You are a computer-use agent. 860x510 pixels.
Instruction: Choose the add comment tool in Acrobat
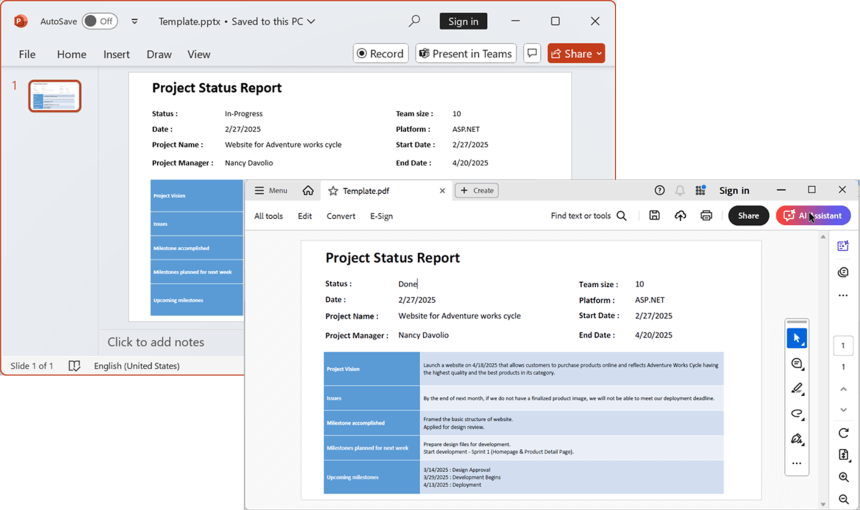coord(796,364)
